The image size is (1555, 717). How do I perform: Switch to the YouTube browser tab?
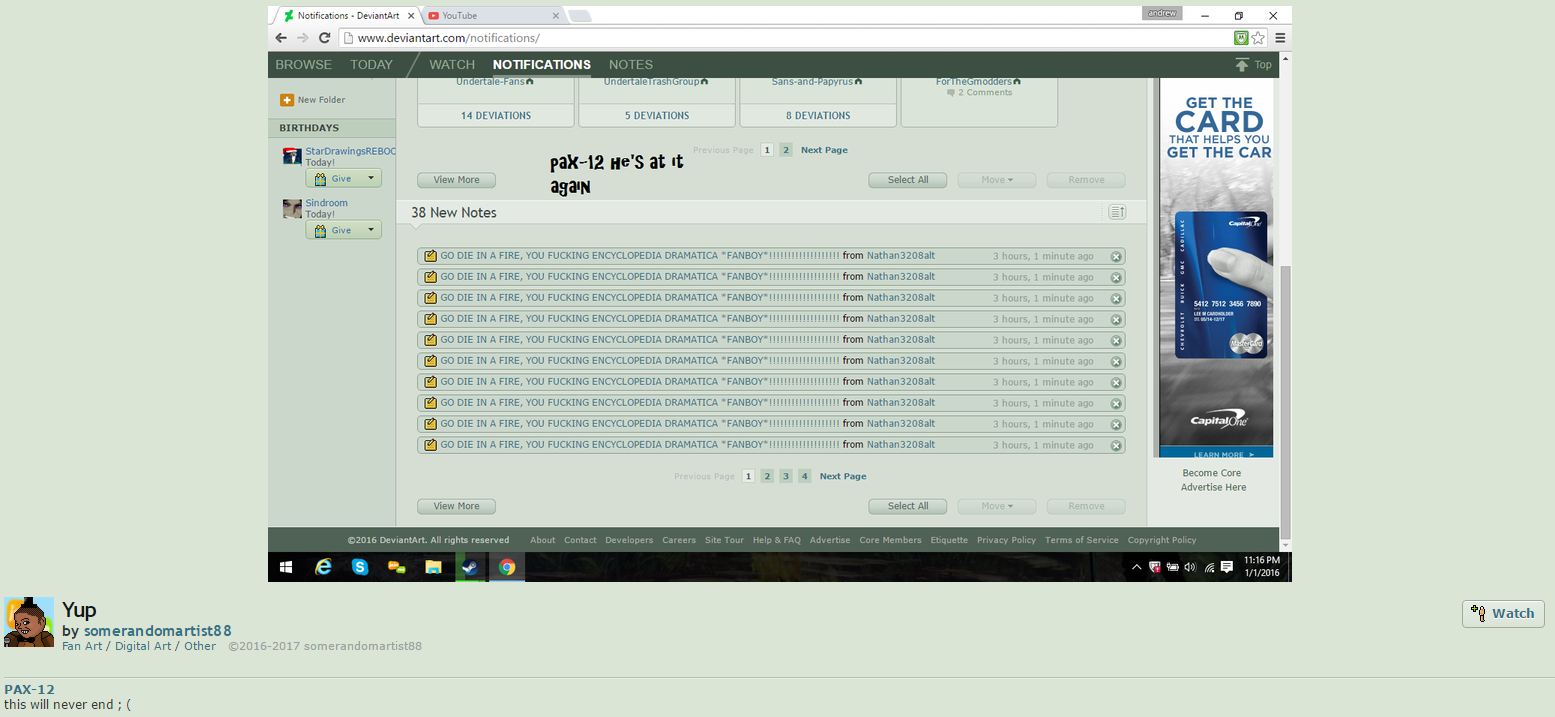(491, 16)
